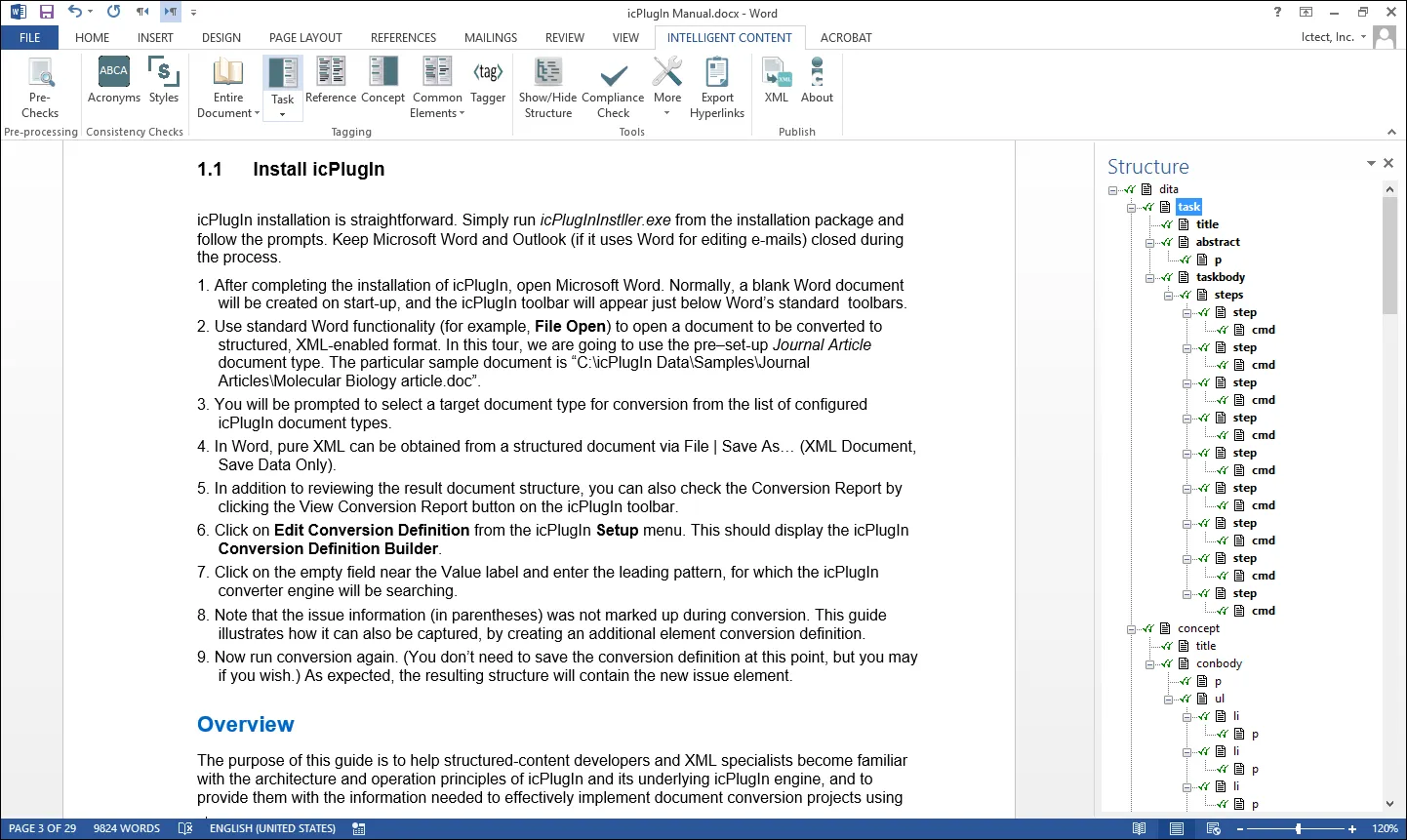Viewport: 1407px width, 840px height.
Task: Open the Styles consistency check
Action: (x=164, y=81)
